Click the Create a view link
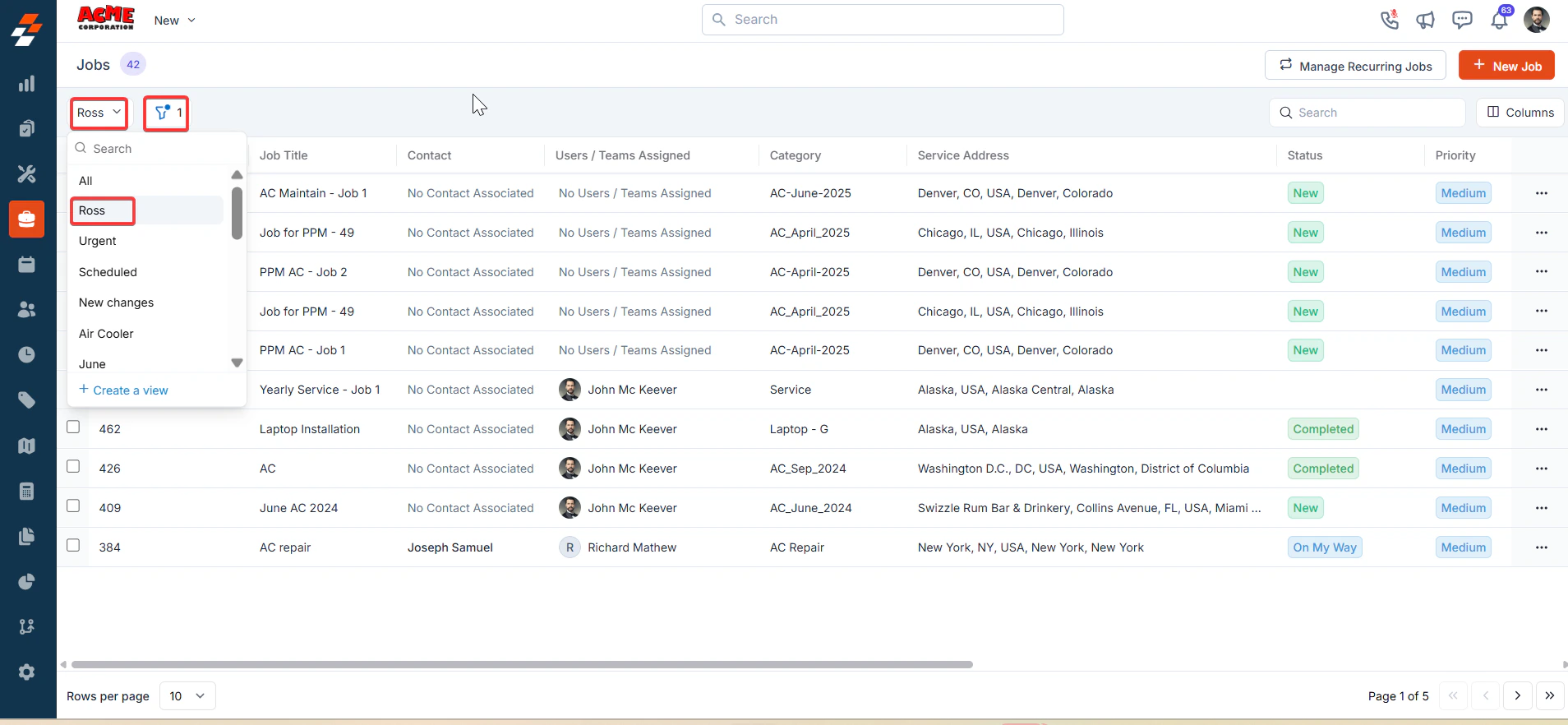Image resolution: width=1568 pixels, height=725 pixels. coord(123,390)
